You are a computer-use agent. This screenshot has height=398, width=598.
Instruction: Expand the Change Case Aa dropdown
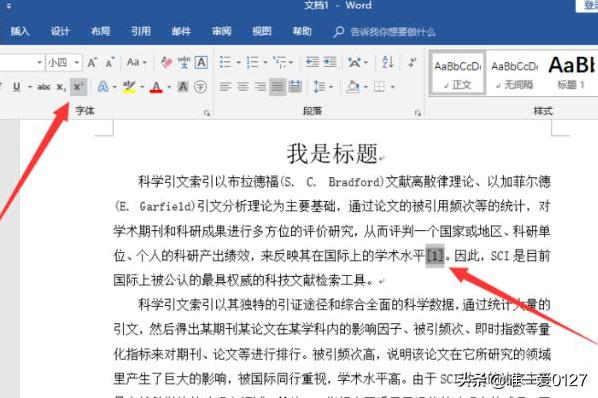[137, 62]
